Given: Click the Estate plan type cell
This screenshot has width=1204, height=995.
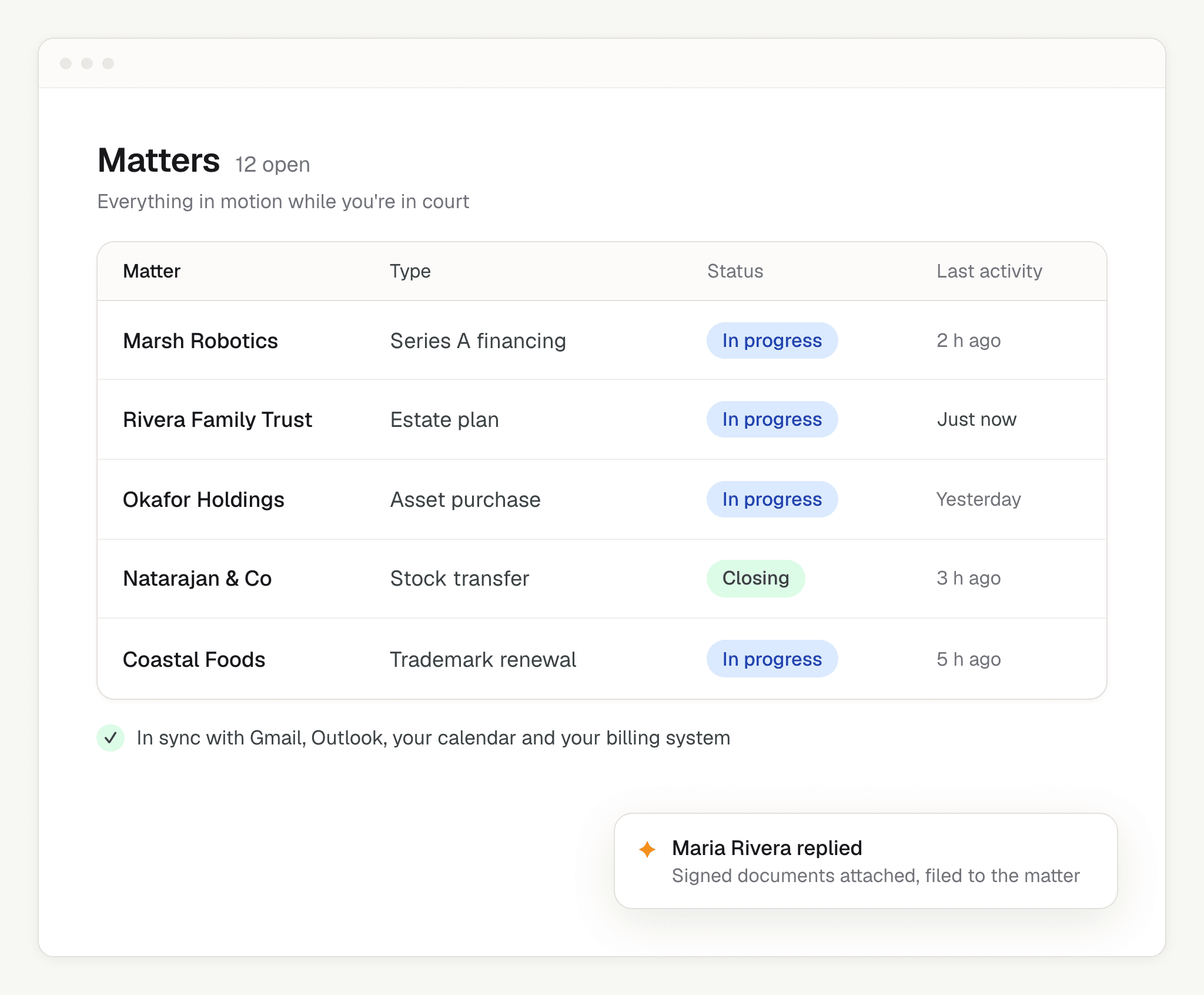Looking at the screenshot, I should (444, 420).
